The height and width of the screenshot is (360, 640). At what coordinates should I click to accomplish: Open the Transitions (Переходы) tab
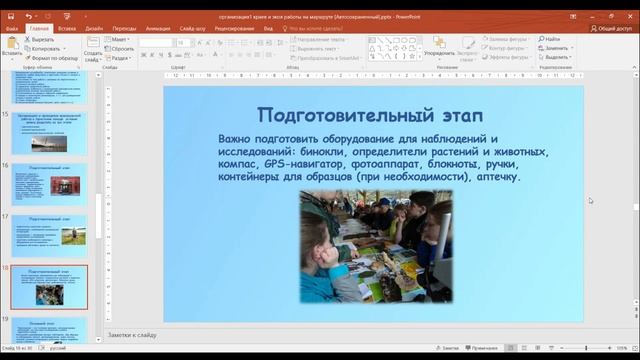[x=124, y=28]
